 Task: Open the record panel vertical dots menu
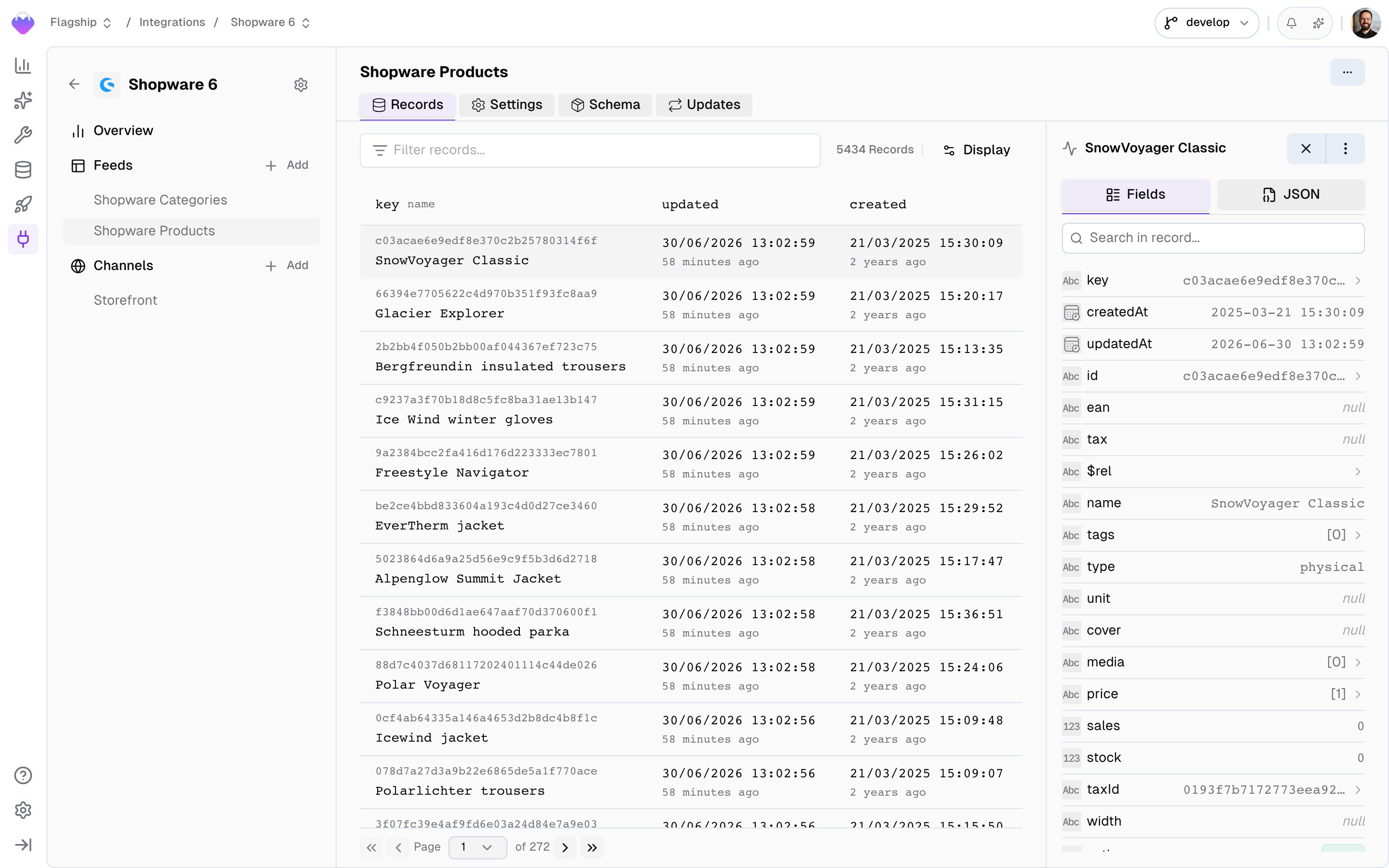(x=1346, y=149)
